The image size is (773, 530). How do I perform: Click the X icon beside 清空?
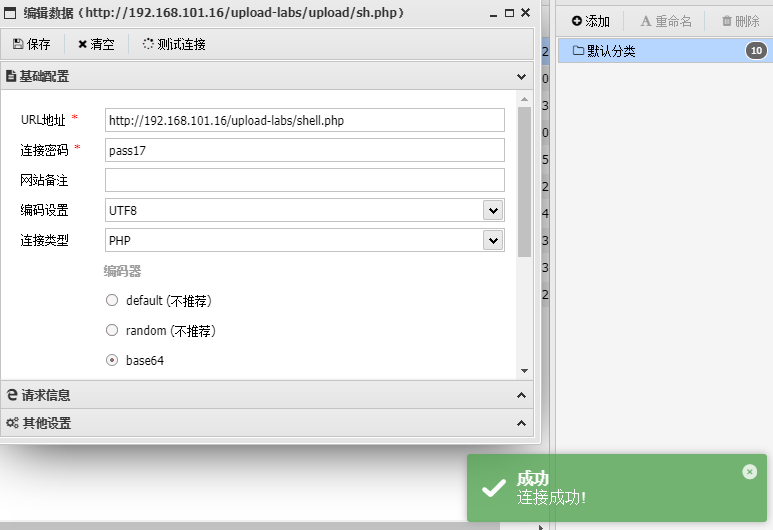coord(82,44)
